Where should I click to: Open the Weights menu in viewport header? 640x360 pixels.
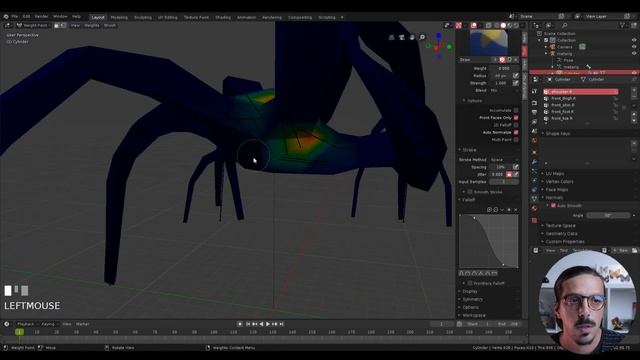92,25
